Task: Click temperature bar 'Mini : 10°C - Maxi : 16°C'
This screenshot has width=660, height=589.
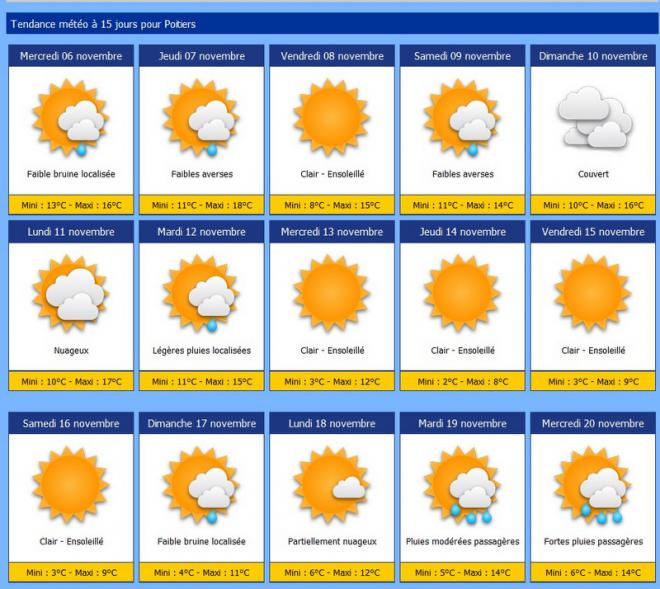Action: click(x=593, y=205)
